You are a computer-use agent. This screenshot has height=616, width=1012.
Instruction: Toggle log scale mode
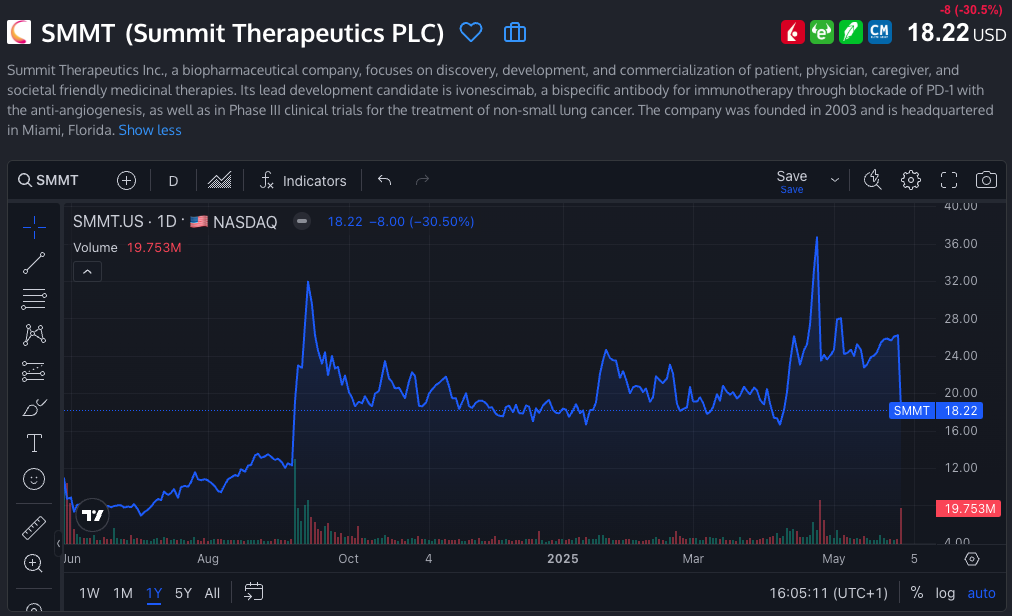(x=945, y=593)
